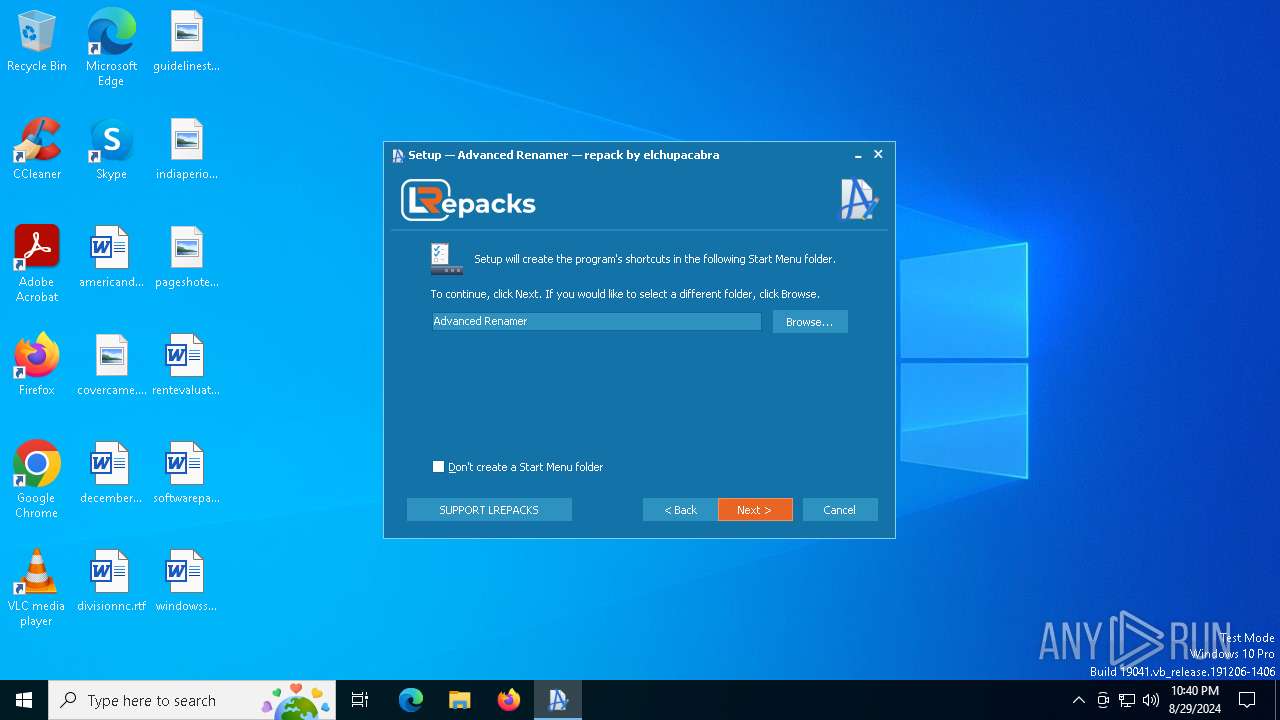Open the notification center icon

(x=1247, y=700)
